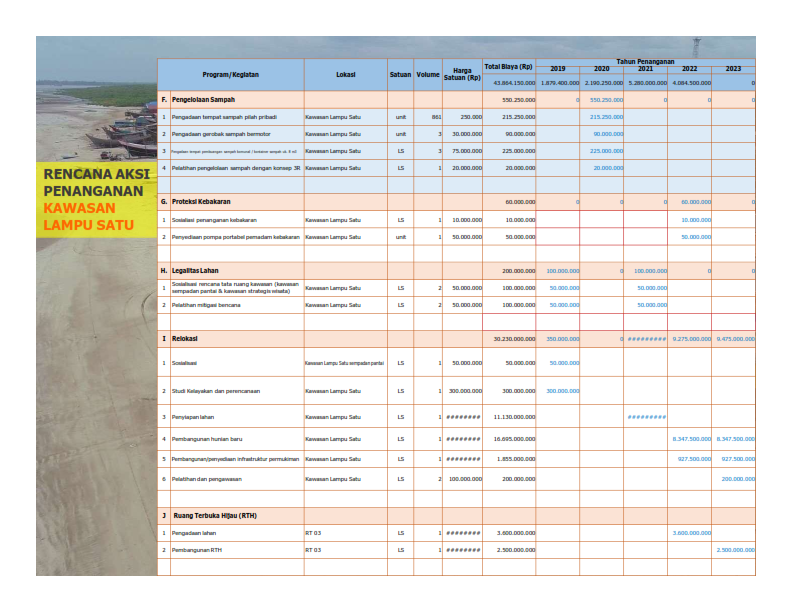The height and width of the screenshot is (612, 792).
Task: Click the 2022 total 4.084.500.000
Action: (x=691, y=83)
